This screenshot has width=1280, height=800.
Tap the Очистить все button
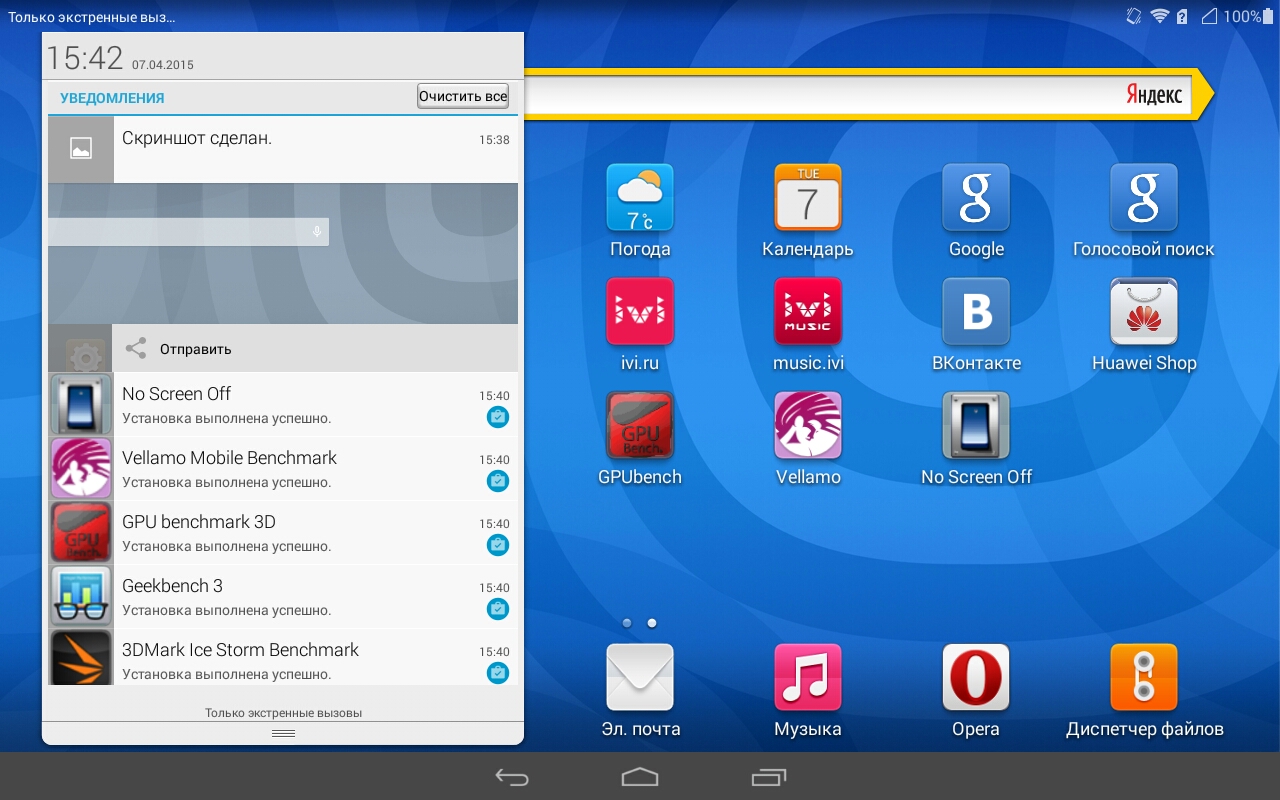(x=463, y=97)
